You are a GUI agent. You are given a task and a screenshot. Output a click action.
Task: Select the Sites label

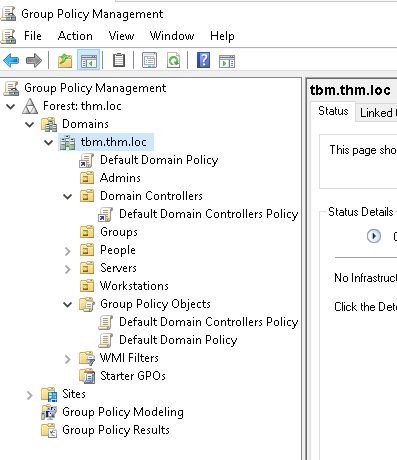pos(74,394)
